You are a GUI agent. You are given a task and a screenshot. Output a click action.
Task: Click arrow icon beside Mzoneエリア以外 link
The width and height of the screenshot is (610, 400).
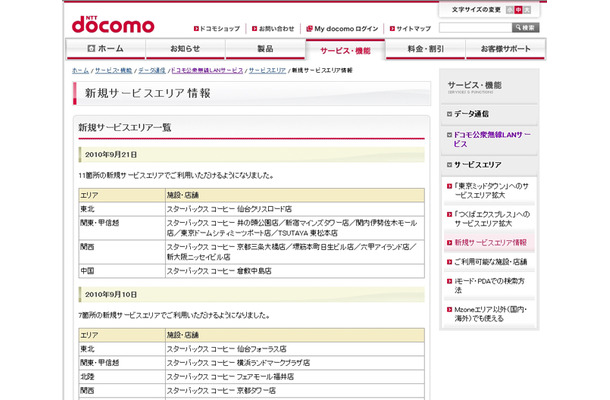point(449,310)
